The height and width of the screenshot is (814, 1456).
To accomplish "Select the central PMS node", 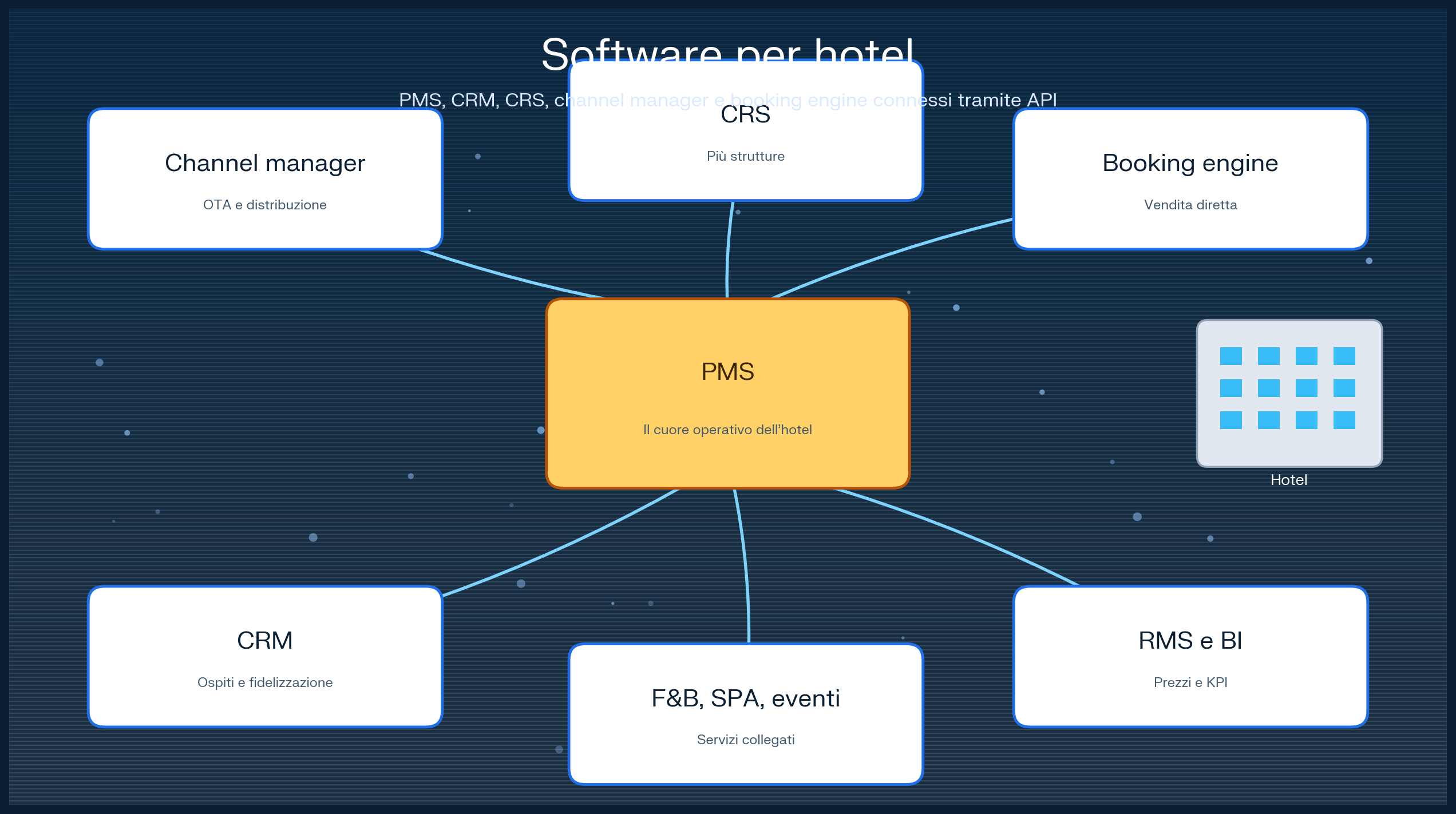I will (x=727, y=394).
